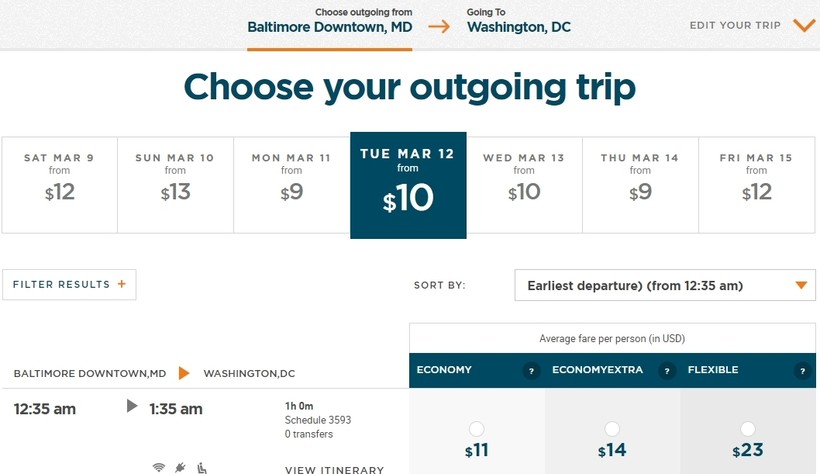820x474 pixels.
Task: Switch to the Wed Mar 13 date tab
Action: (x=524, y=185)
